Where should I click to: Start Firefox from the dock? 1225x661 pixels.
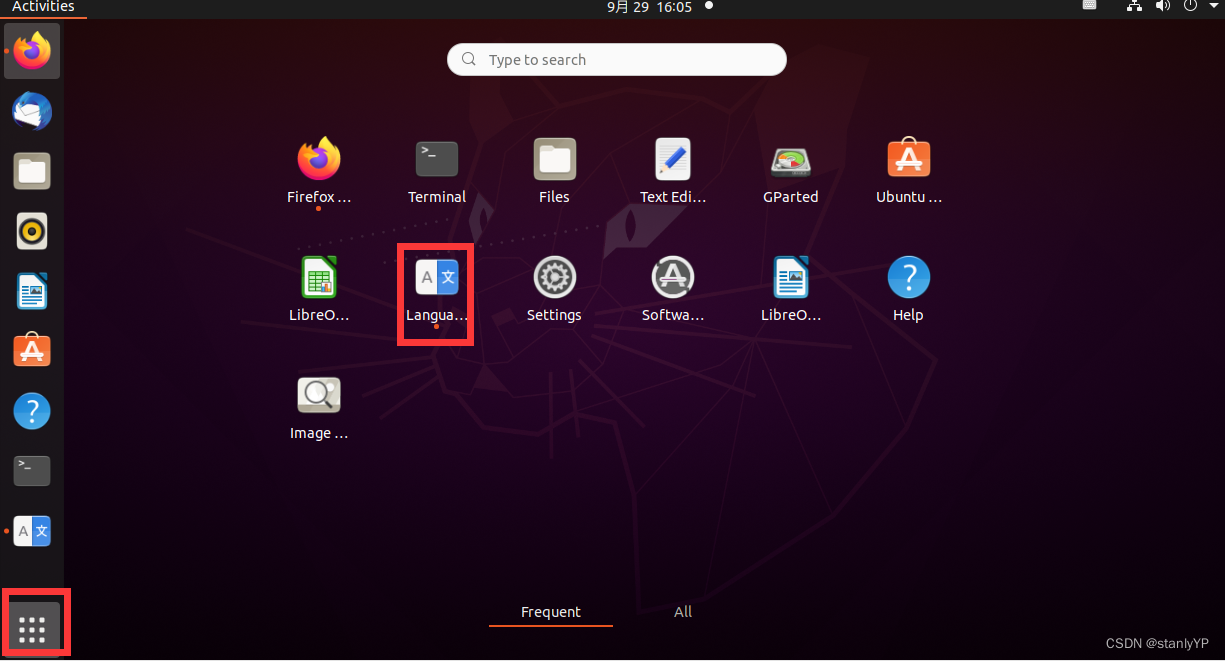[31, 51]
